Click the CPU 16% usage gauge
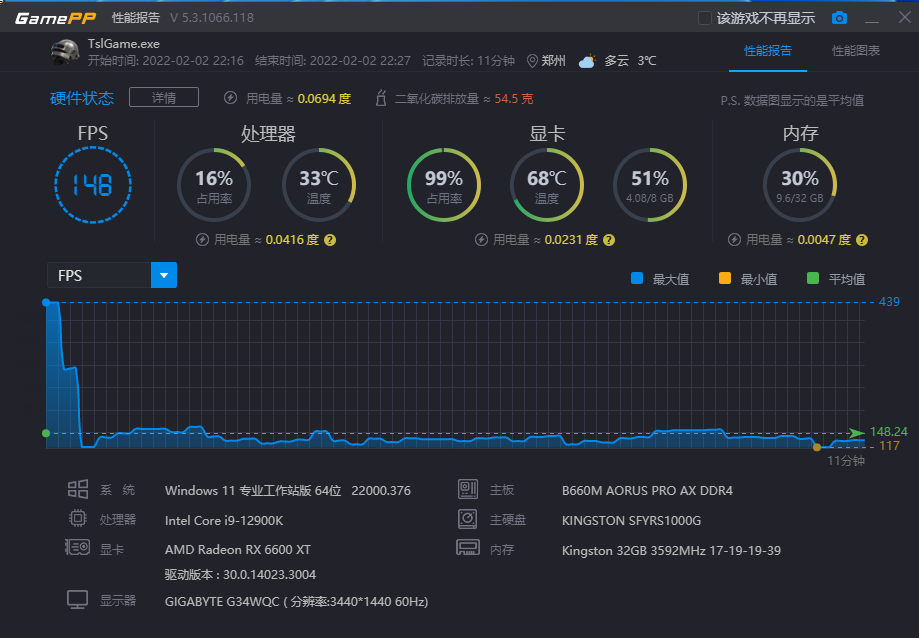Viewport: 919px width, 638px height. pos(214,185)
